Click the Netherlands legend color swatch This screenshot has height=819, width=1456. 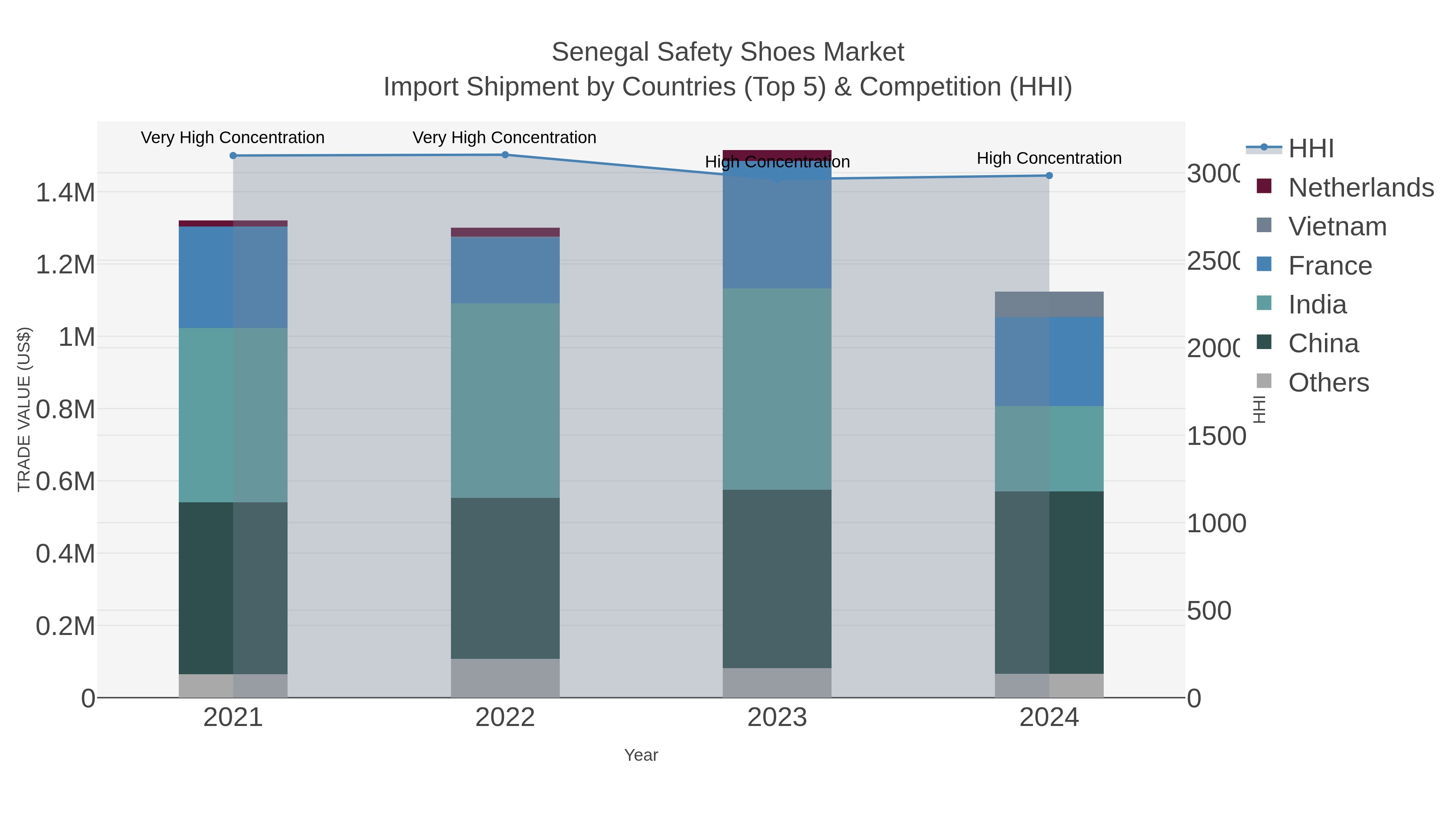1264,186
